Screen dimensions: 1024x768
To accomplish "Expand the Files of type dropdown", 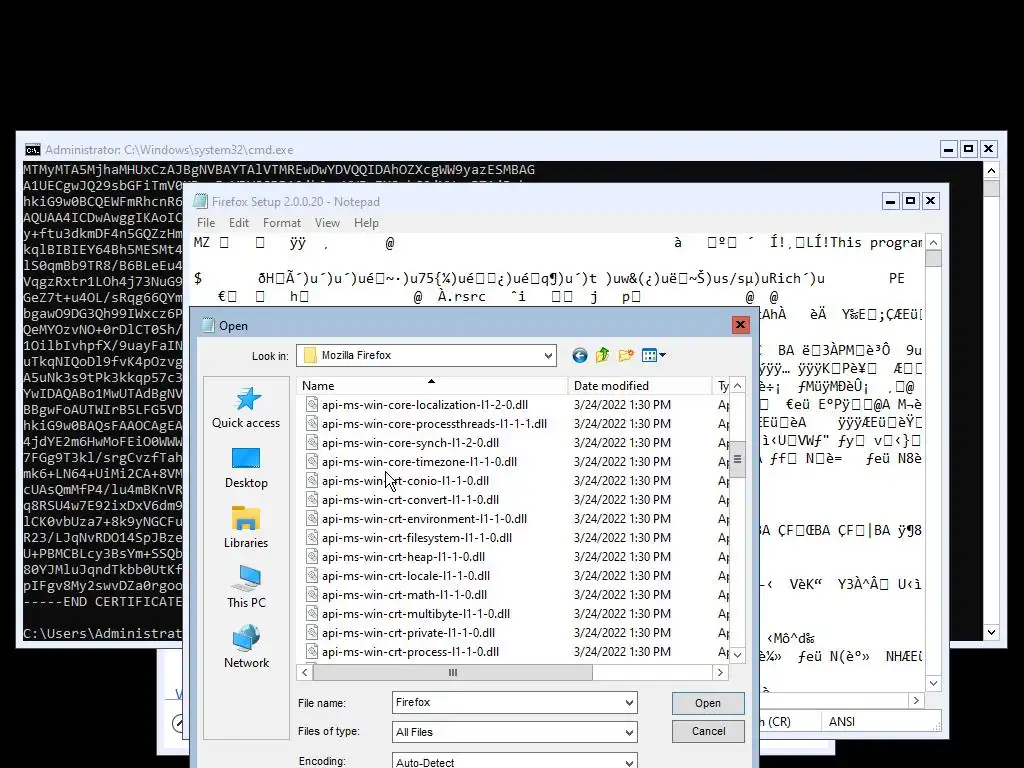I will click(629, 732).
